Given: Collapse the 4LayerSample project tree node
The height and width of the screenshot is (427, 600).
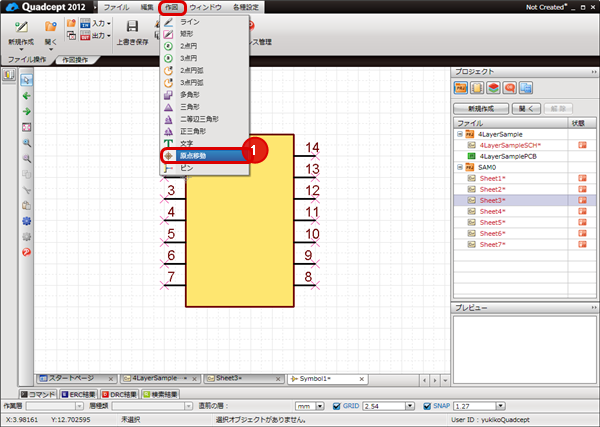Looking at the screenshot, I should 460,134.
